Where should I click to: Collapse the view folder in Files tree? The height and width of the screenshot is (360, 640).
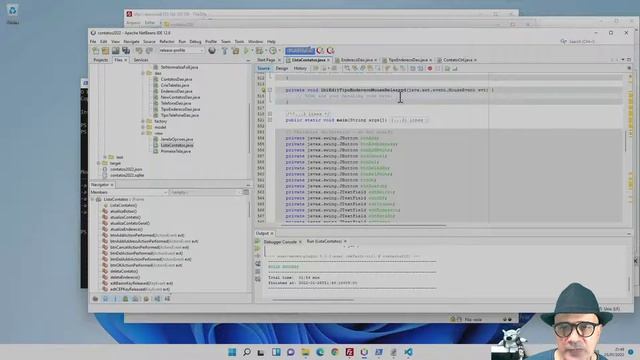[143, 133]
